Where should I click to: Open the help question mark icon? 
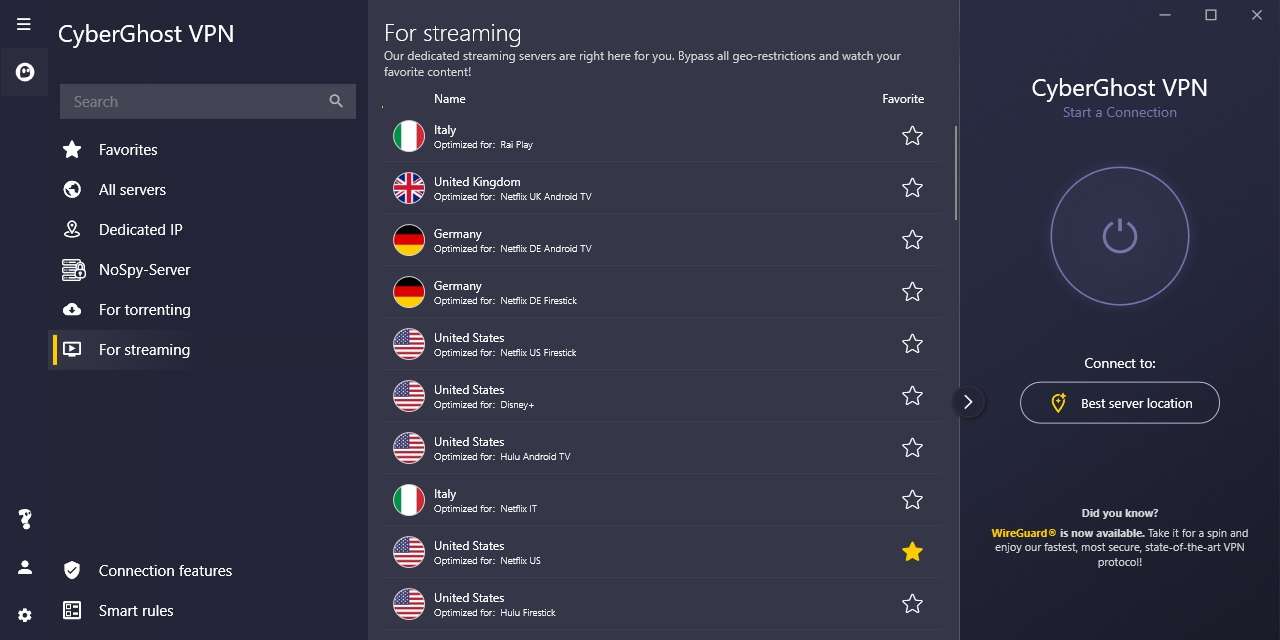click(25, 518)
